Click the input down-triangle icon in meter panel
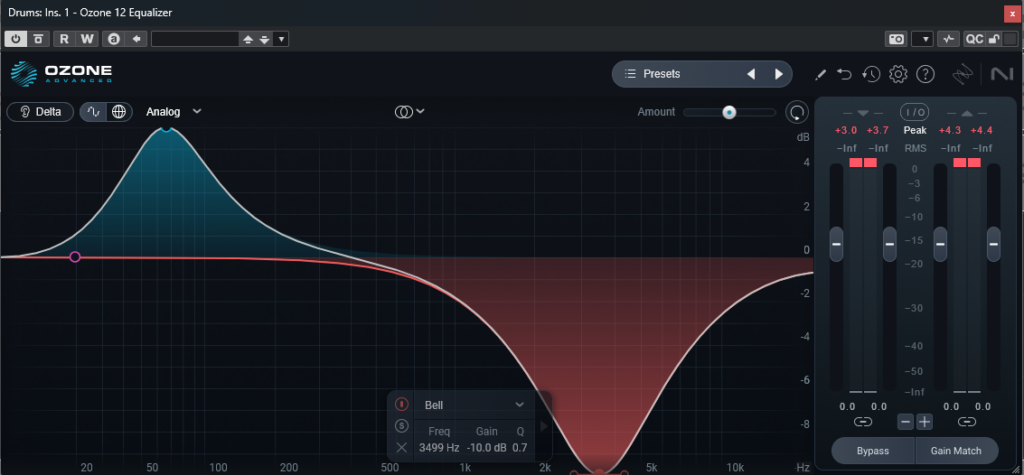Screen dimensions: 1024x475 point(863,113)
